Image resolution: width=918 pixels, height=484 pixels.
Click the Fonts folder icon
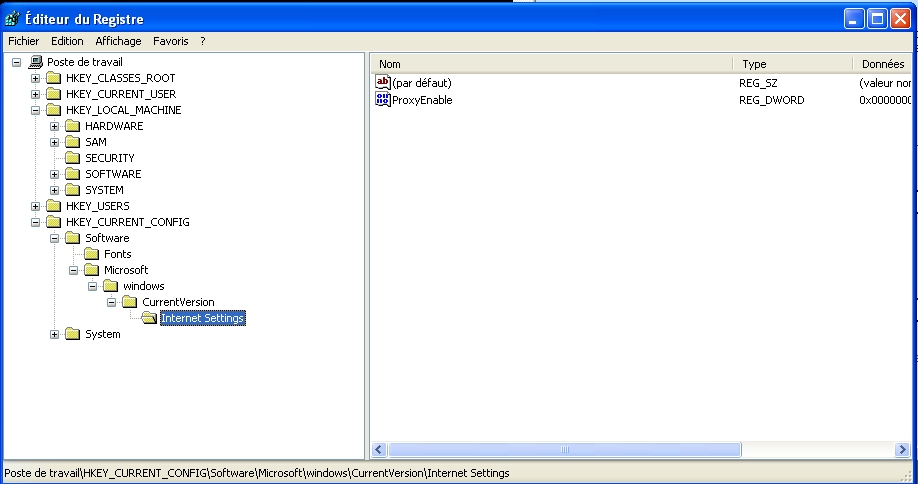pos(91,254)
